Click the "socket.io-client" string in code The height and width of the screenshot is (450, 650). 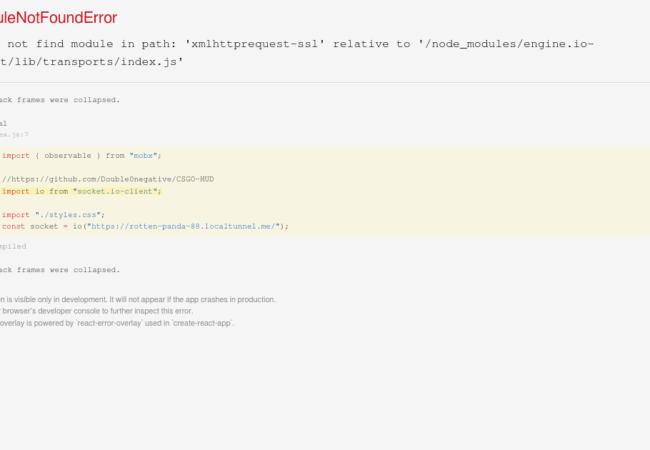[116, 190]
